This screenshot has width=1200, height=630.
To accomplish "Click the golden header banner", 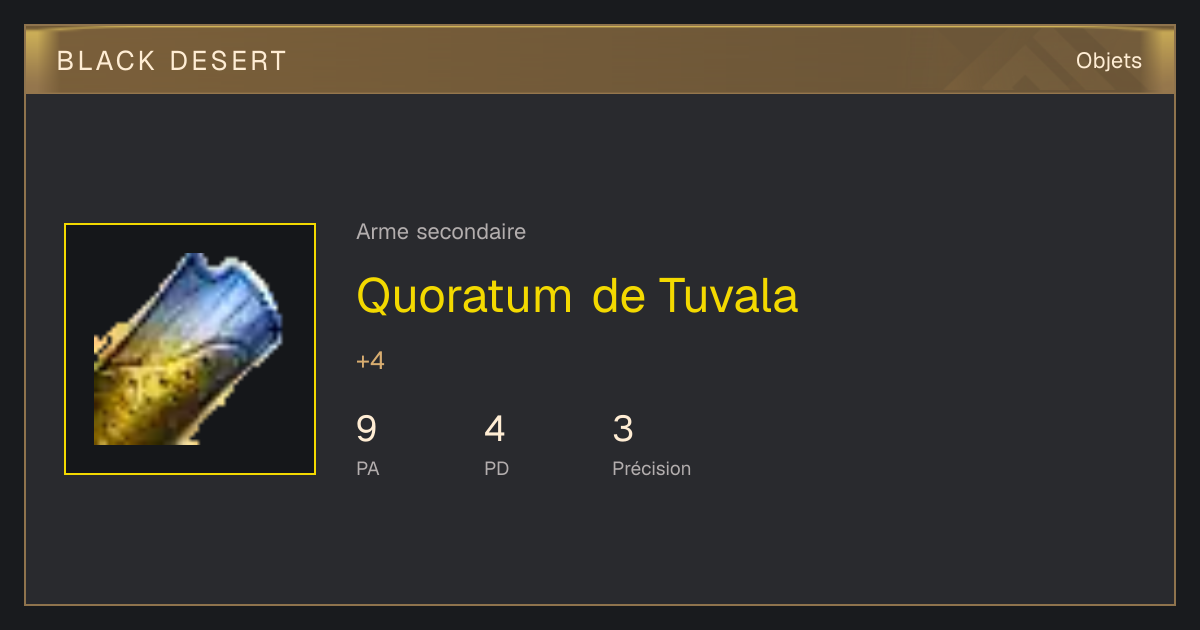I will (x=600, y=60).
